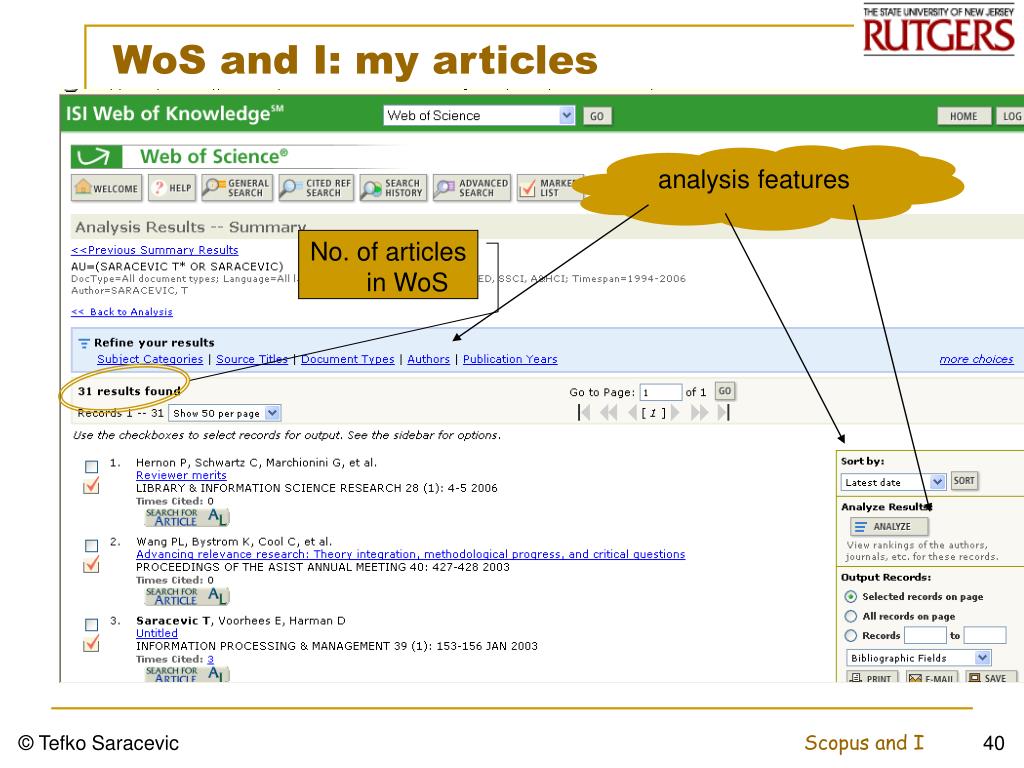The width and height of the screenshot is (1024, 768).
Task: Refine results by Publication Years
Action: (510, 359)
